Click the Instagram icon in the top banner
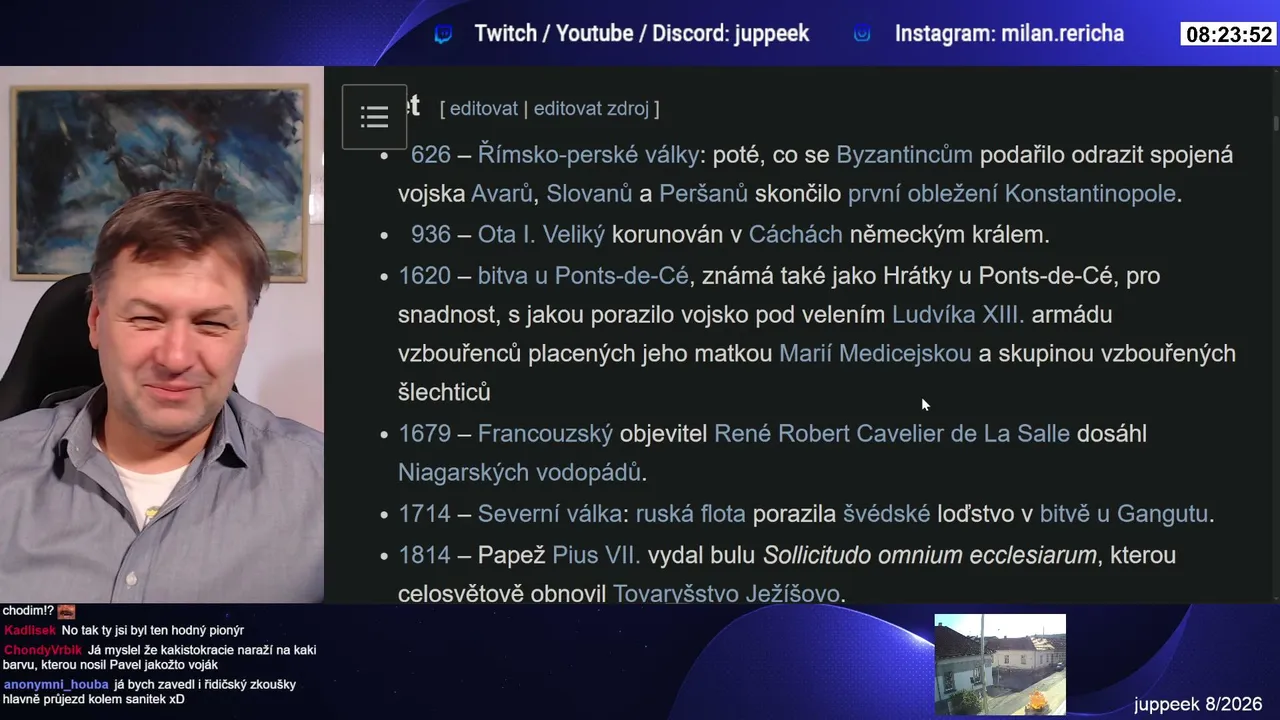This screenshot has width=1280, height=720. click(862, 34)
